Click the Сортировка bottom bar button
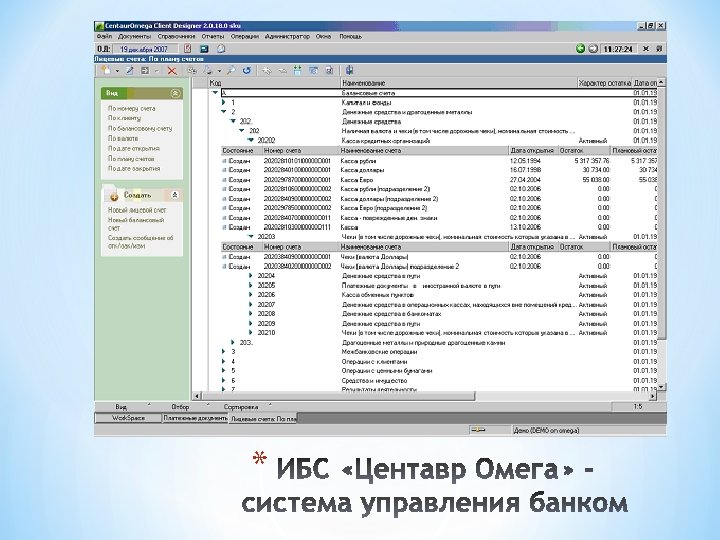Image resolution: width=720 pixels, height=540 pixels. pyautogui.click(x=241, y=407)
